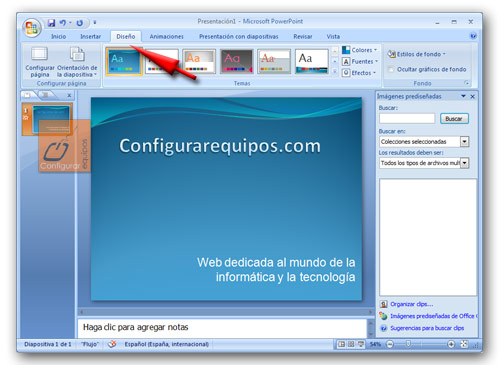
Task: Zoom out with the minus button
Action: 390,344
